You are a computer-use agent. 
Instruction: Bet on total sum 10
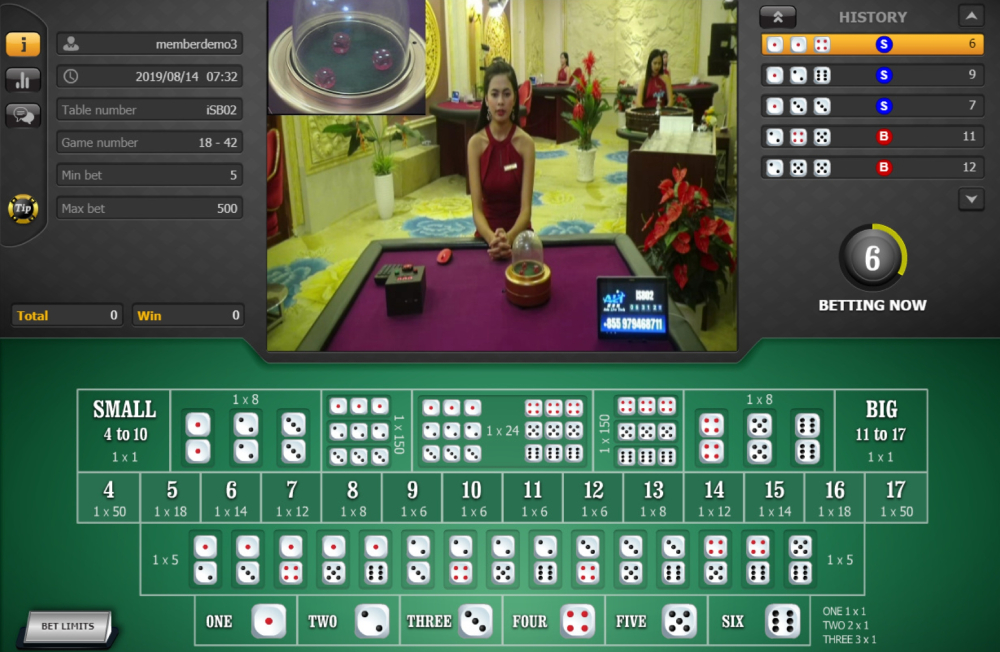pos(471,498)
